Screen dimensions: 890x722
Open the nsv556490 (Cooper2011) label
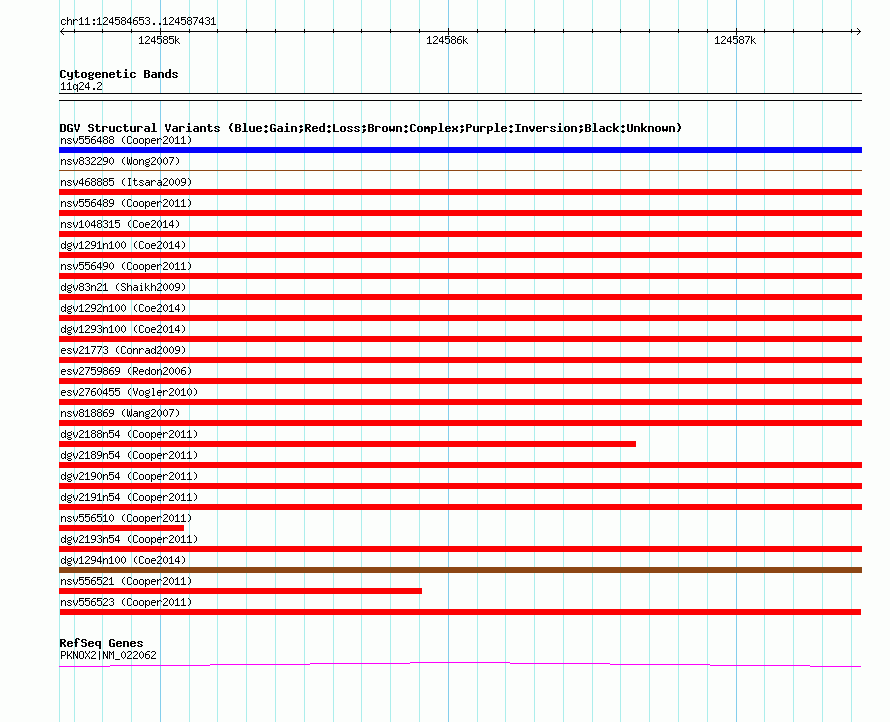tap(126, 266)
